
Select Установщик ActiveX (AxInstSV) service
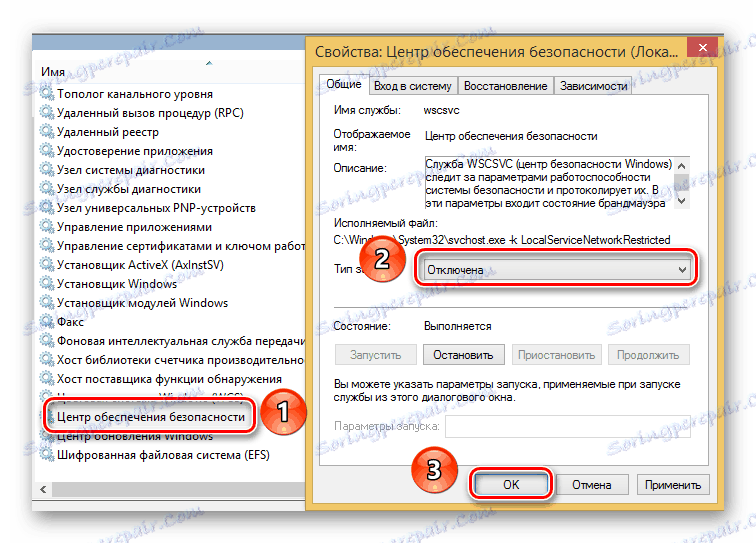(140, 265)
